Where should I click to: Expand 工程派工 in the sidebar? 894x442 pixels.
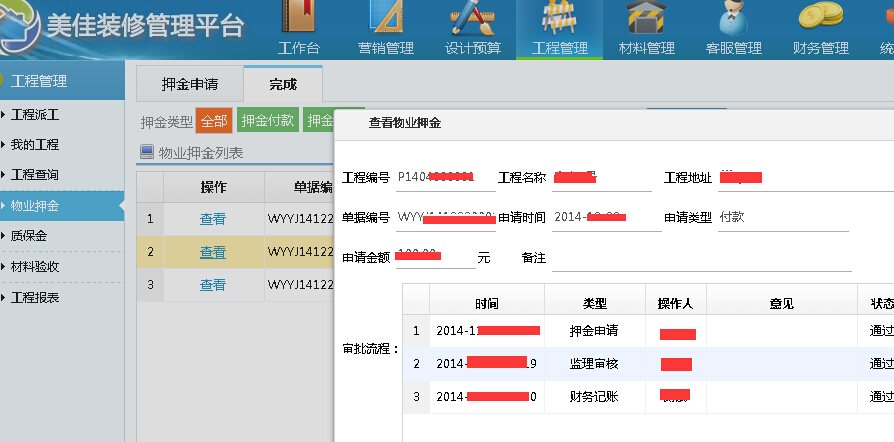point(35,114)
